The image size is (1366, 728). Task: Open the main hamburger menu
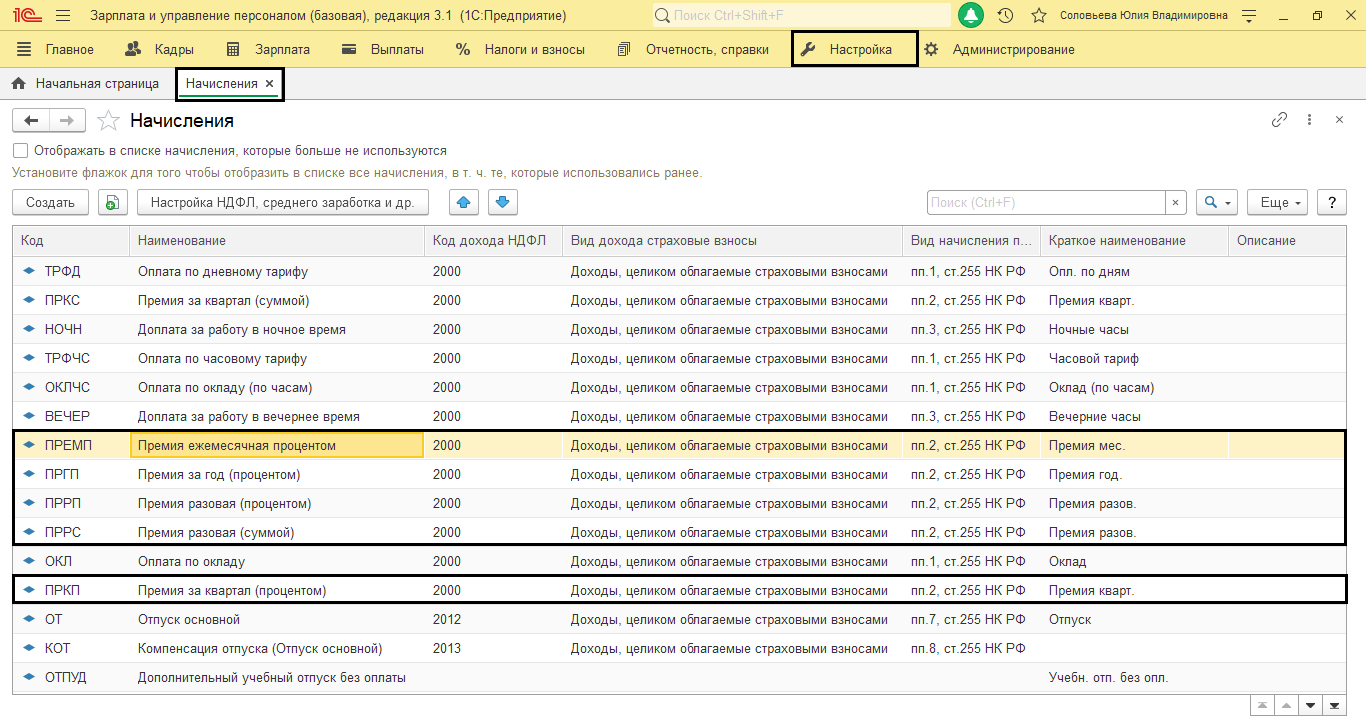63,16
